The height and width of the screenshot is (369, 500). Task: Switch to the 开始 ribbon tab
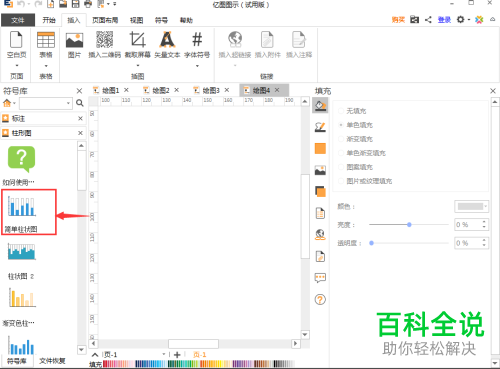[x=49, y=20]
